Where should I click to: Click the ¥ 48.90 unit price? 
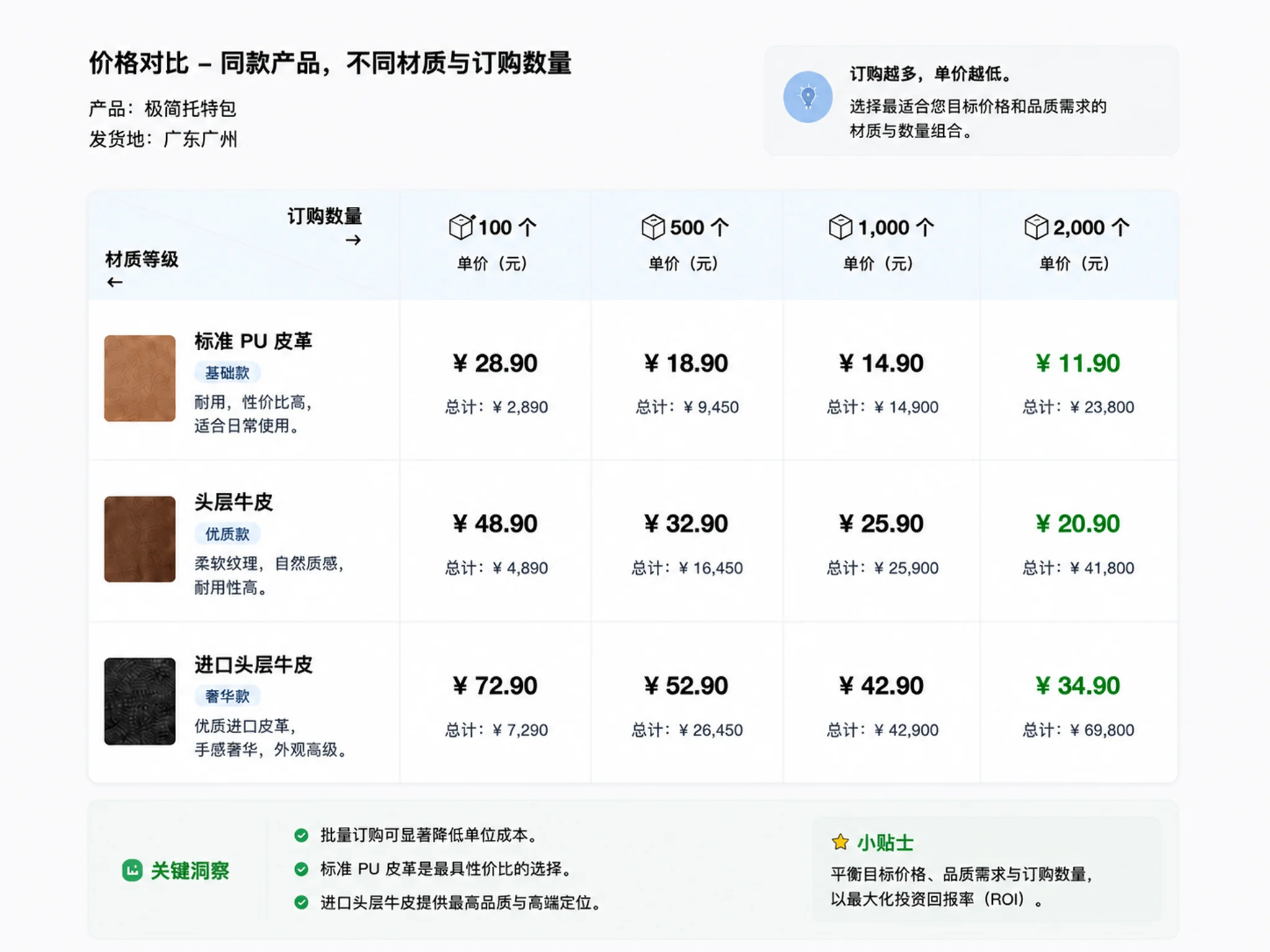495,524
